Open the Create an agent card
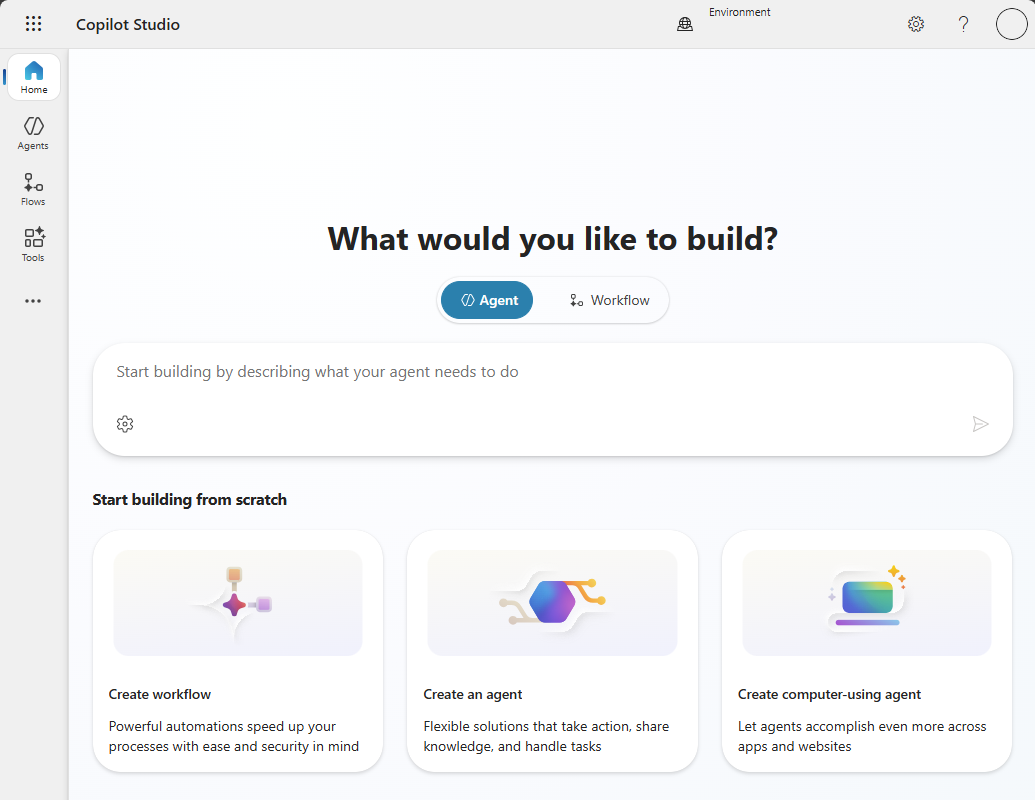 (552, 650)
